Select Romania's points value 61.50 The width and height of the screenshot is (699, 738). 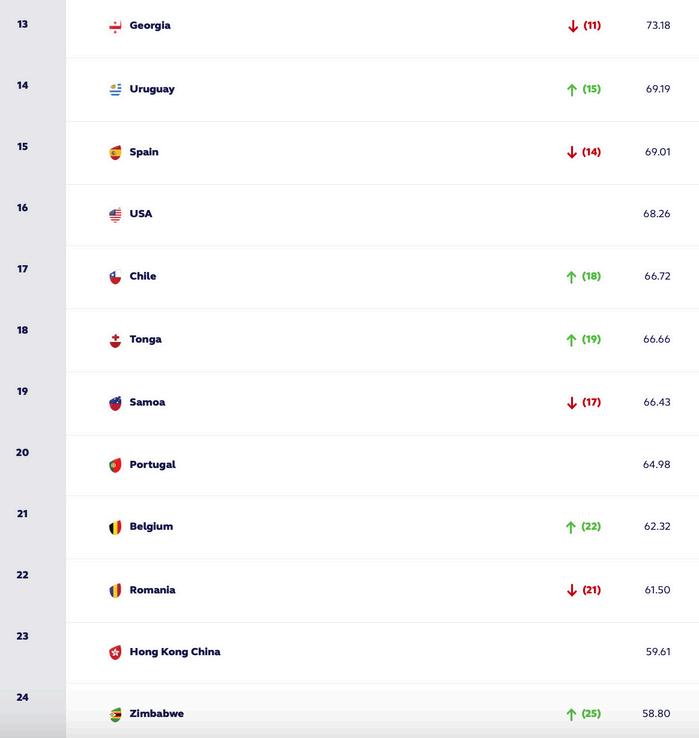point(658,590)
